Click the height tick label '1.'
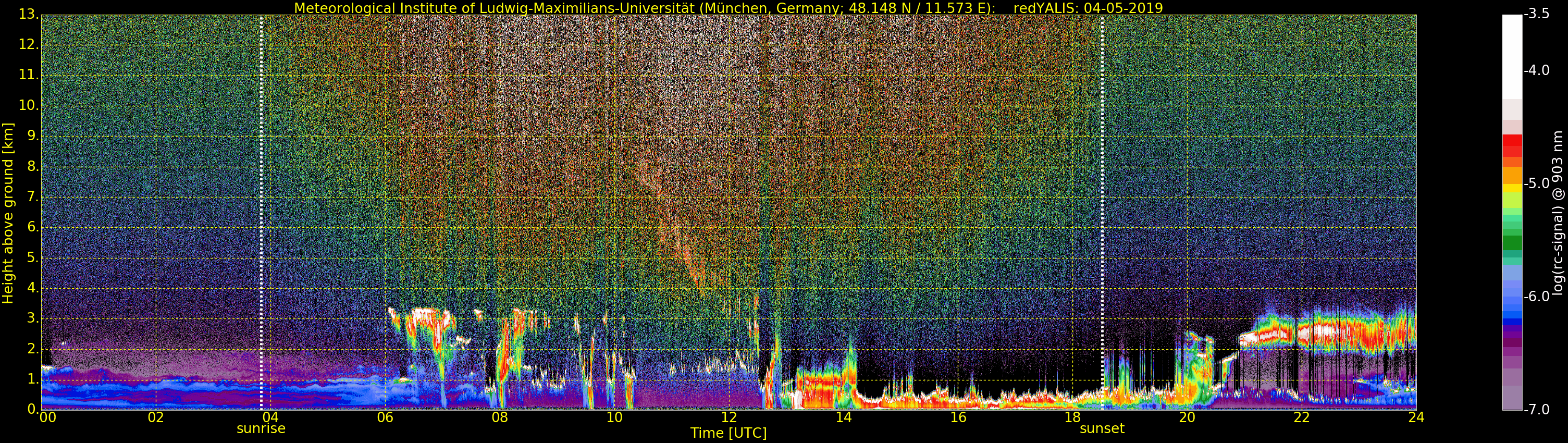 [33, 380]
